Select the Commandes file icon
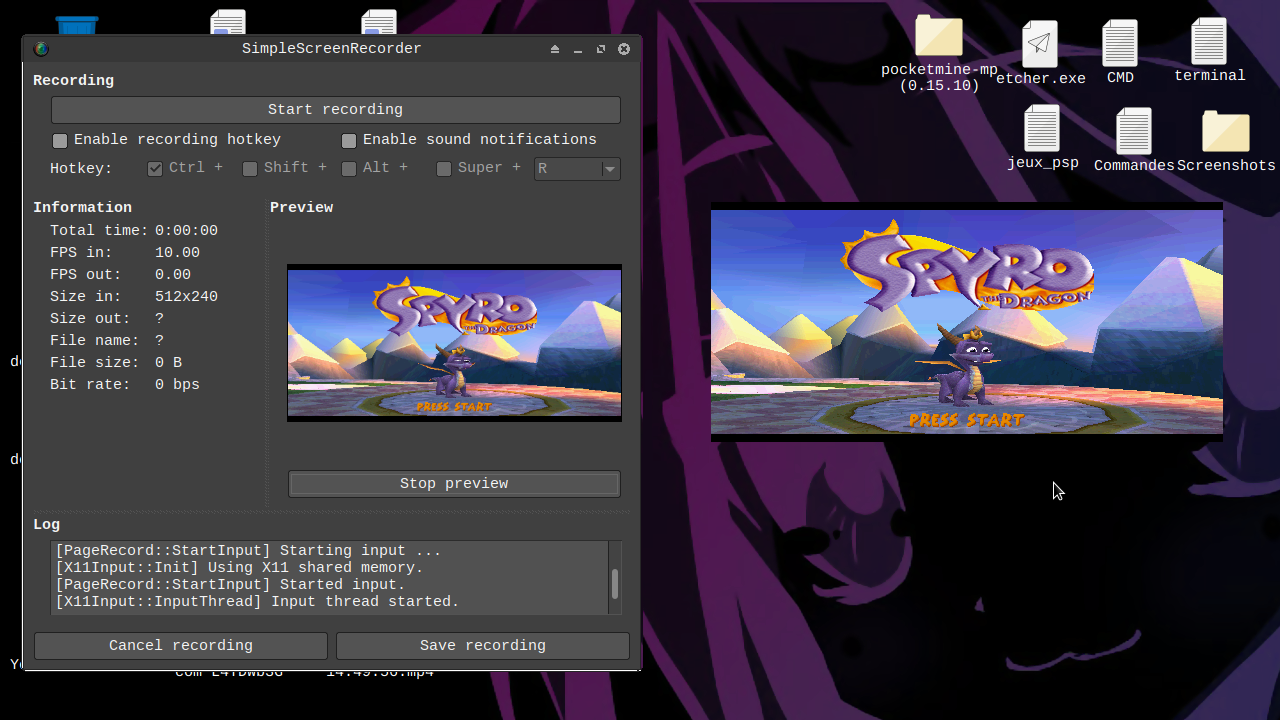This screenshot has width=1280, height=720. click(1134, 132)
